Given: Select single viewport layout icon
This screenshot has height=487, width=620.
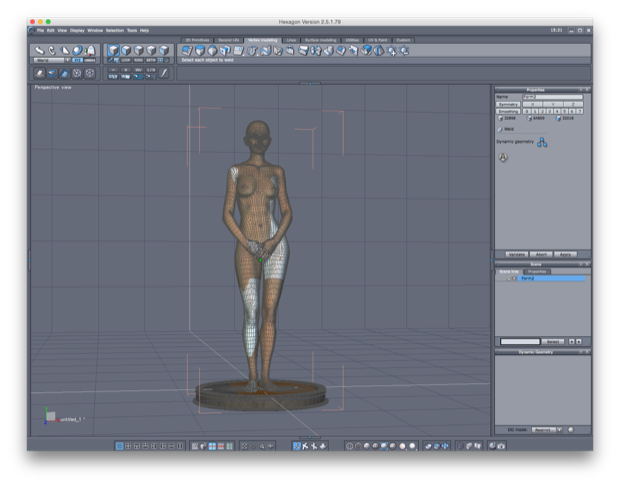Looking at the screenshot, I should tap(119, 446).
